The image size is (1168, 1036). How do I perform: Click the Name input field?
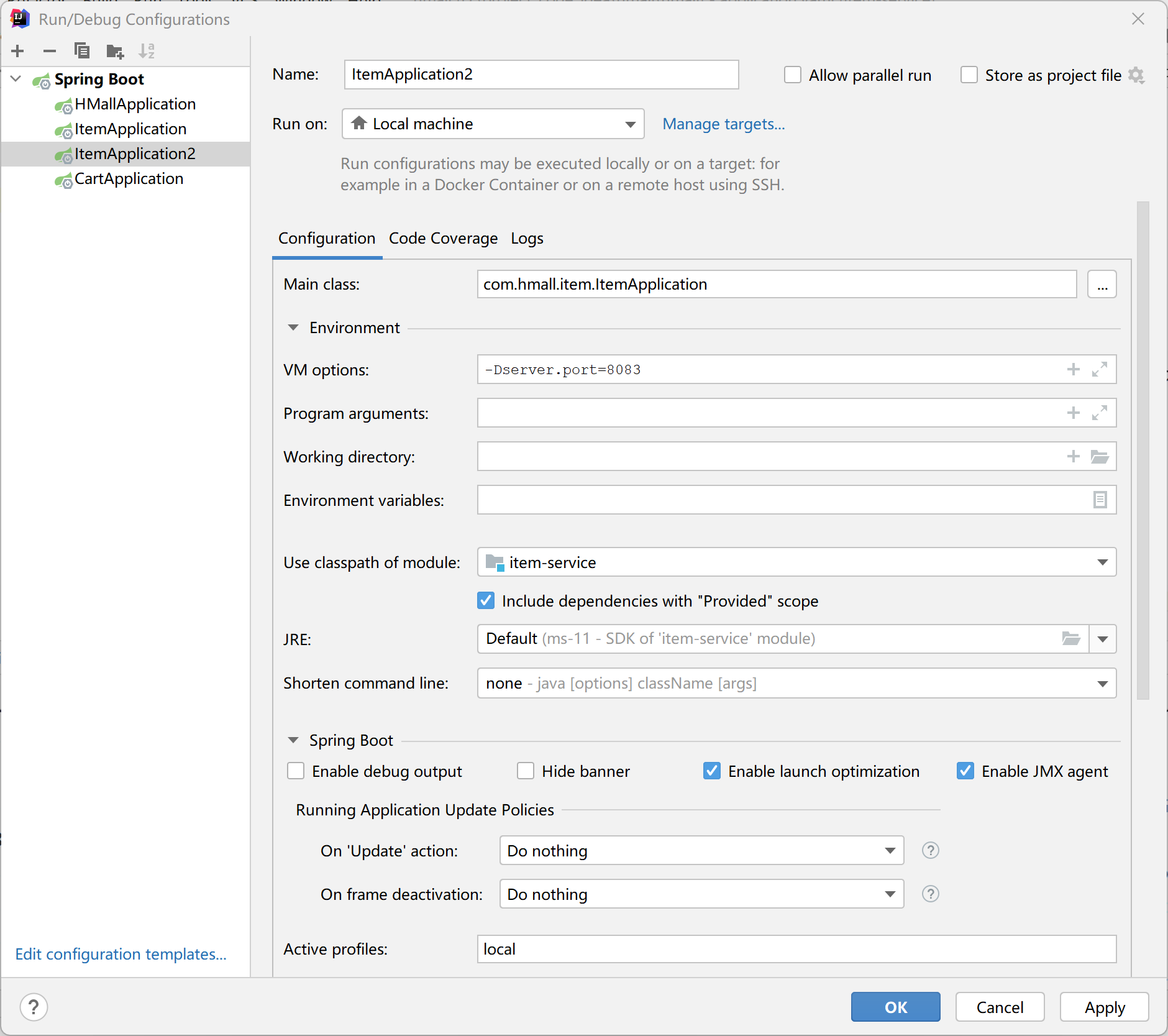coord(541,75)
